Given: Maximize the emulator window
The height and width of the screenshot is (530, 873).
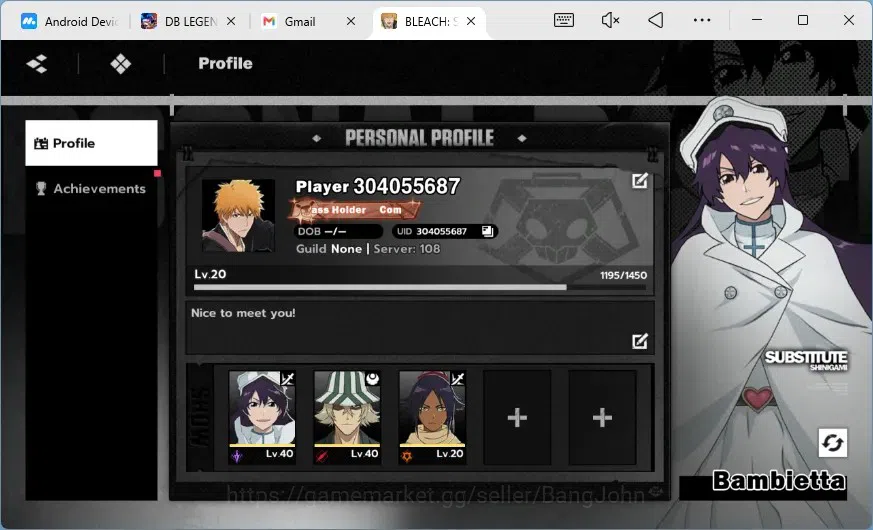Looking at the screenshot, I should point(803,21).
